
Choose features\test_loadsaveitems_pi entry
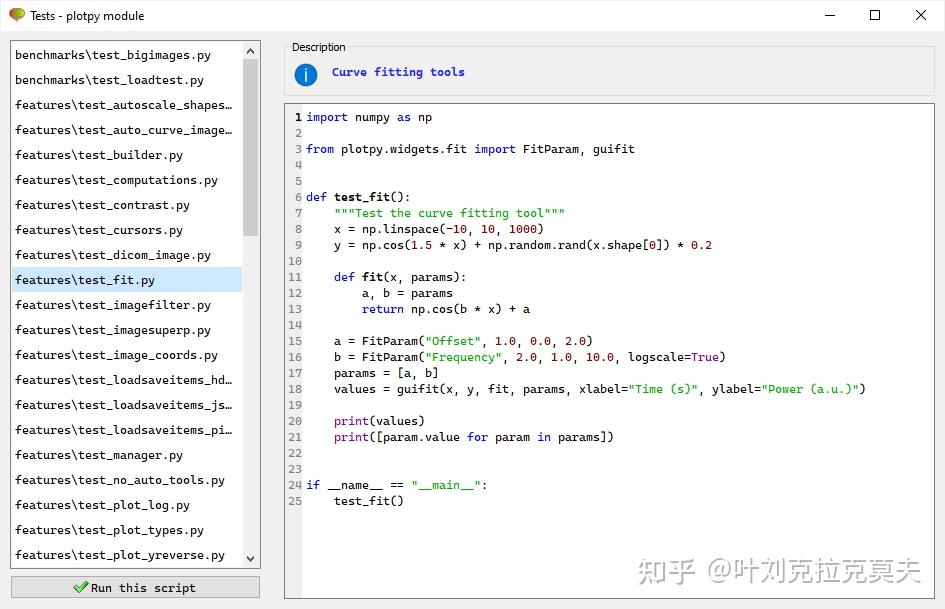127,430
